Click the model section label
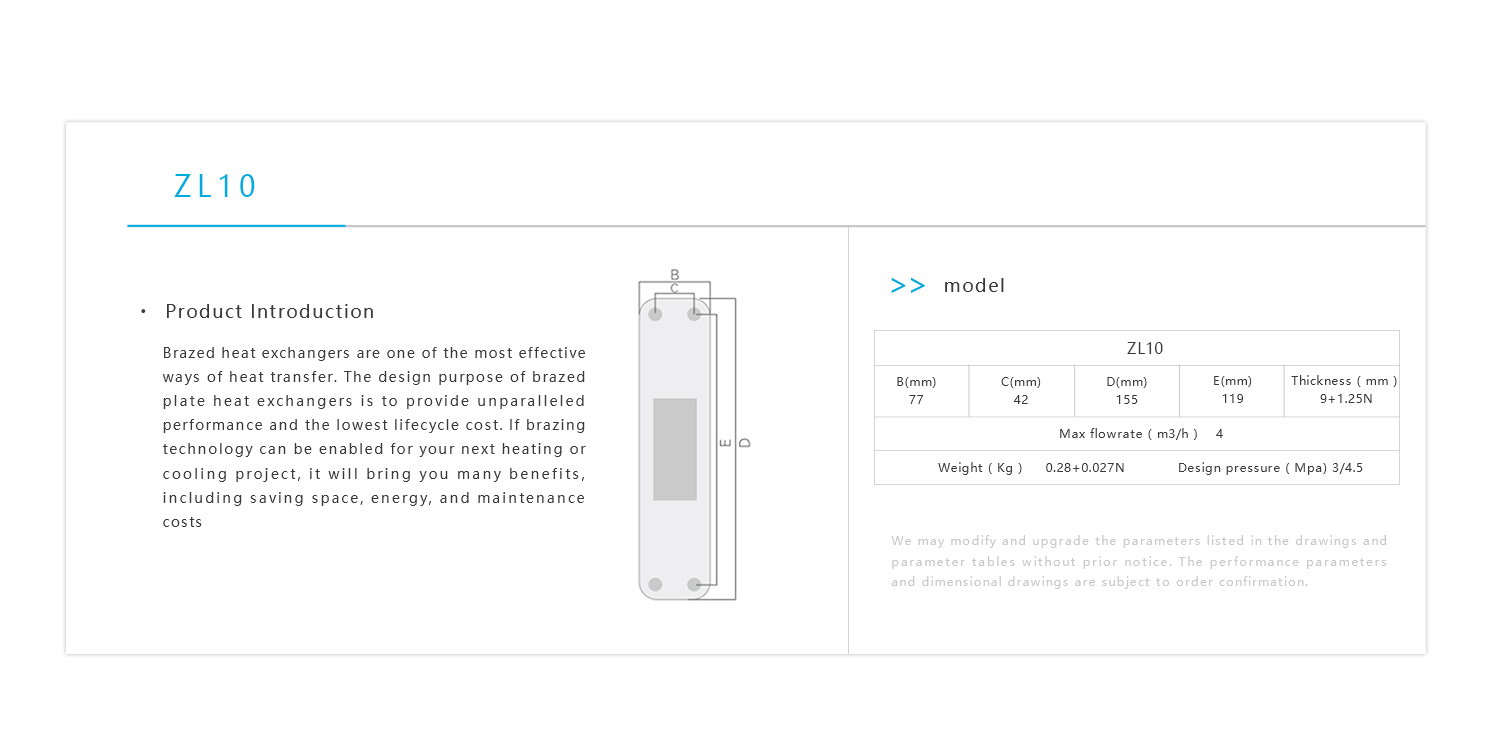The image size is (1500, 750). 974,286
